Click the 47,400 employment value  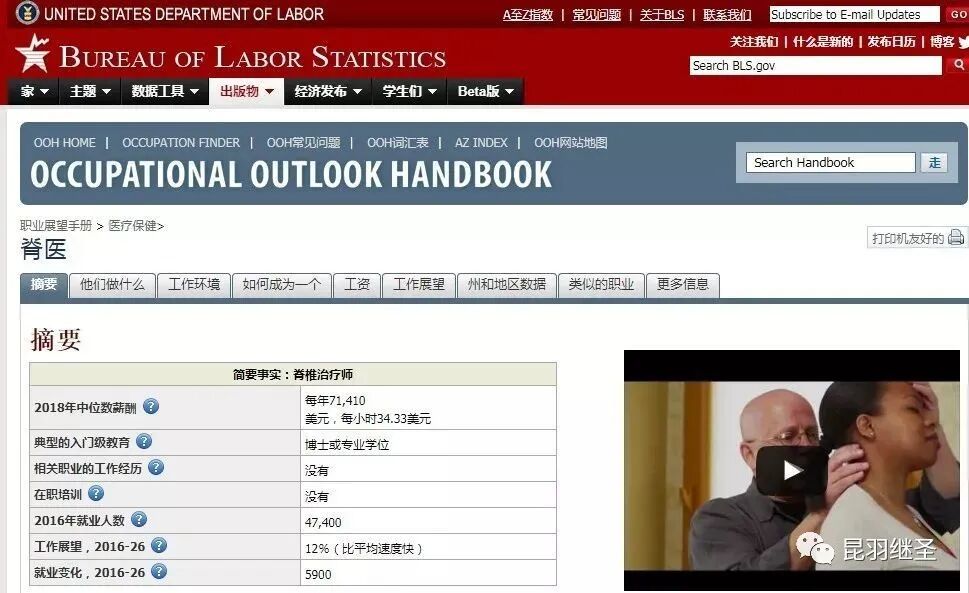(323, 523)
